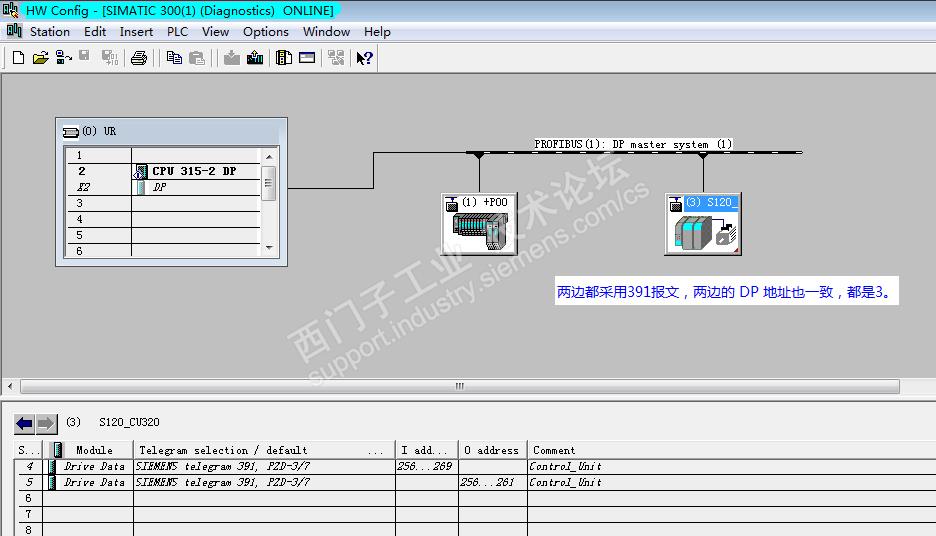Image resolution: width=936 pixels, height=536 pixels.
Task: Select empty rack slot 3
Action: click(162, 204)
